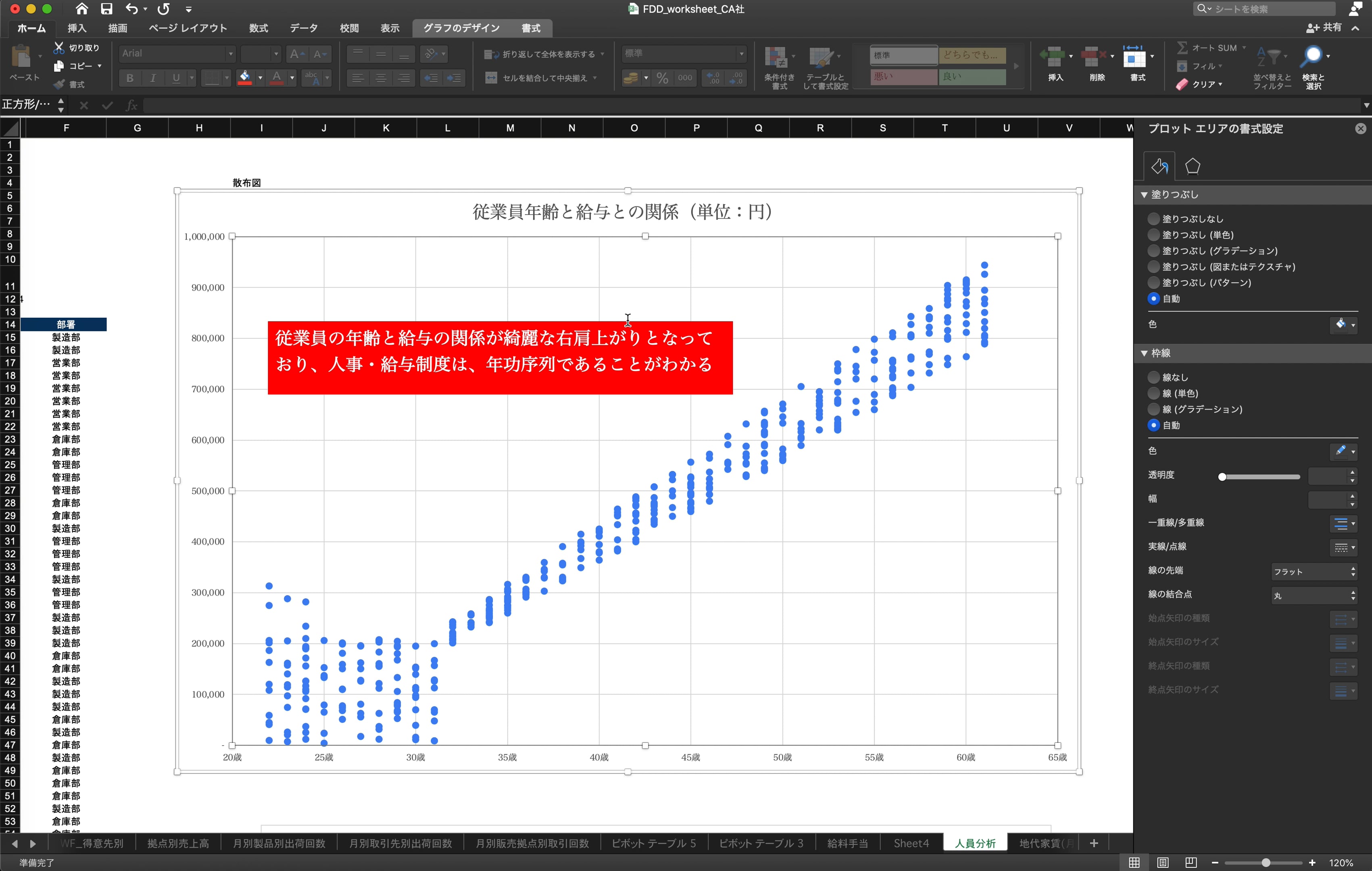The height and width of the screenshot is (871, 1372).
Task: Open the font name dropdown
Action: 230,53
